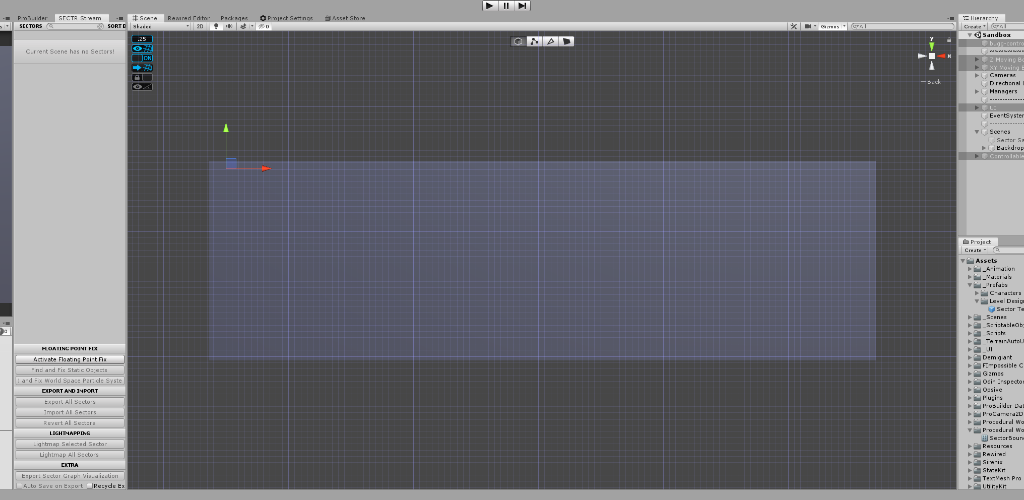Select the Hierarchy tab
Screen dimensions: 1024x500
tap(982, 18)
